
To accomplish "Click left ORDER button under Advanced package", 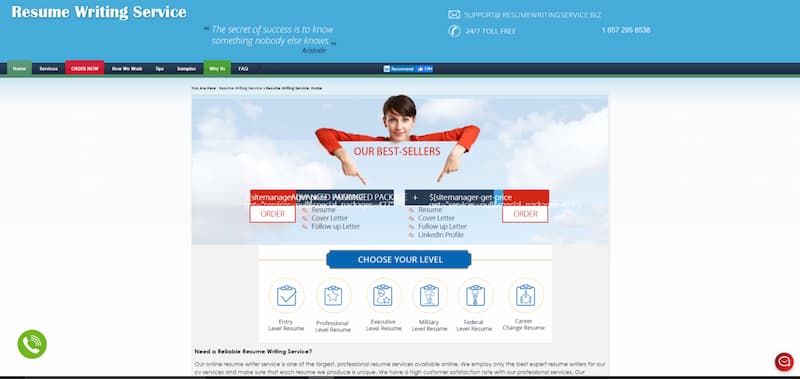I will pyautogui.click(x=272, y=214).
